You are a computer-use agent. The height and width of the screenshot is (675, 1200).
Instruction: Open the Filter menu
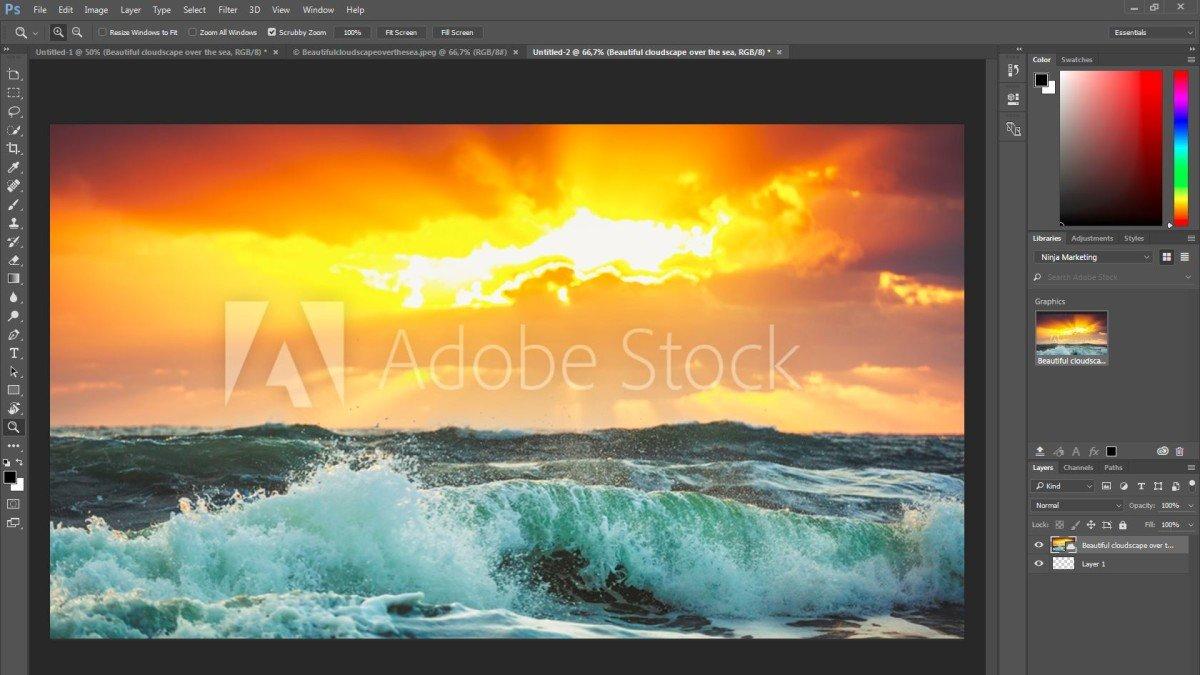227,10
